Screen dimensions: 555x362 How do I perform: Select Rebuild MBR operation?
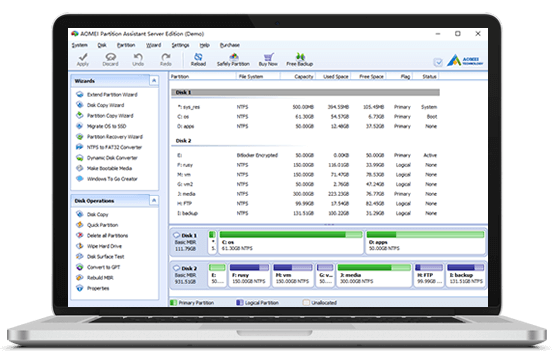[95, 278]
